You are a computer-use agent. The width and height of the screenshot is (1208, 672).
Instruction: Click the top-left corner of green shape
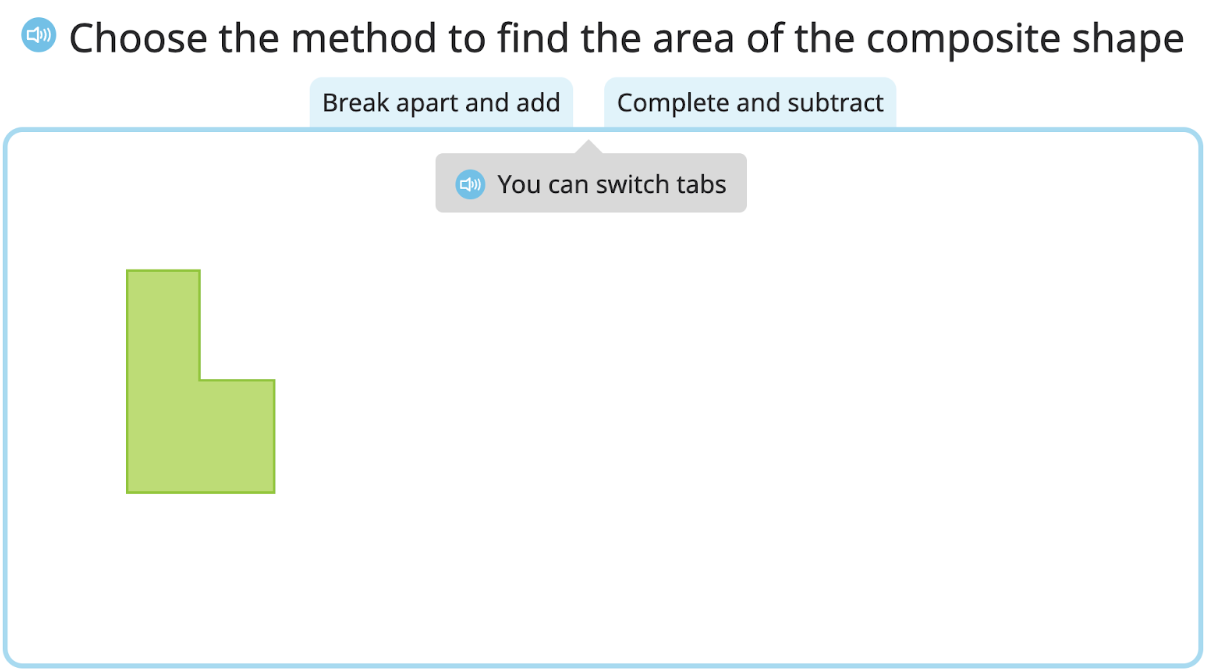[128, 271]
